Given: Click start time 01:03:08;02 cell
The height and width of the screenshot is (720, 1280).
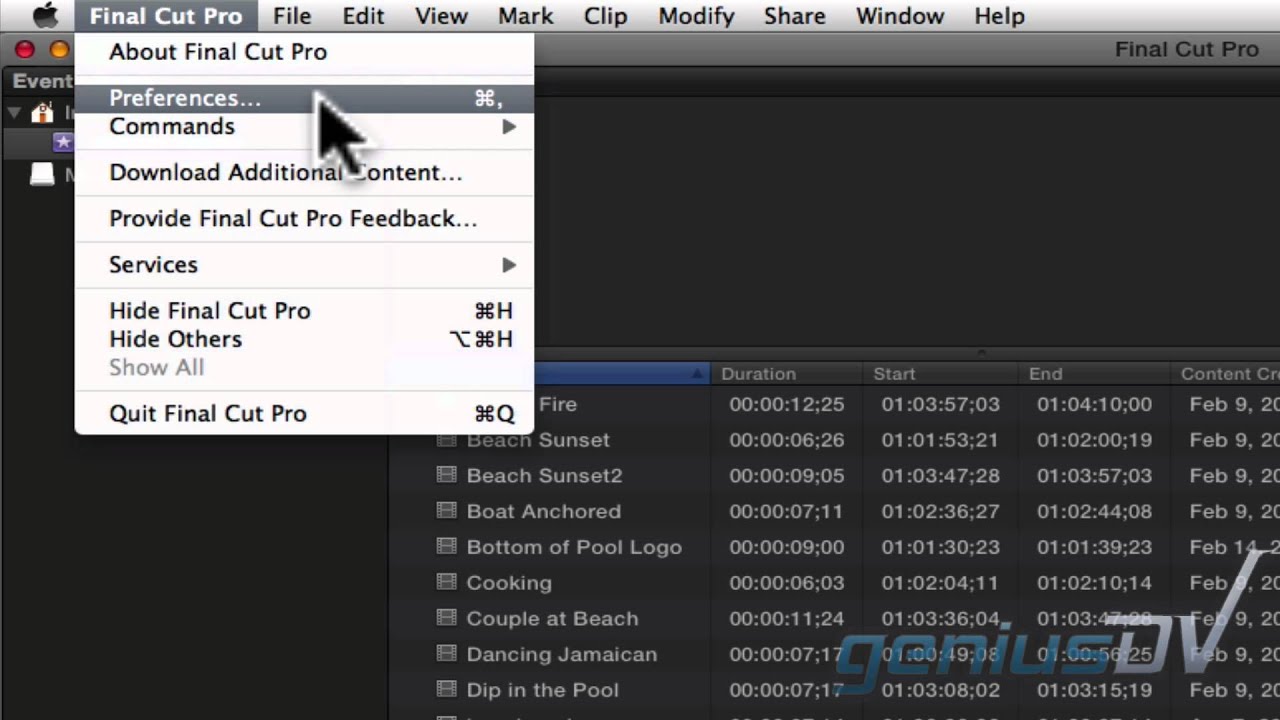Looking at the screenshot, I should click(x=940, y=691).
